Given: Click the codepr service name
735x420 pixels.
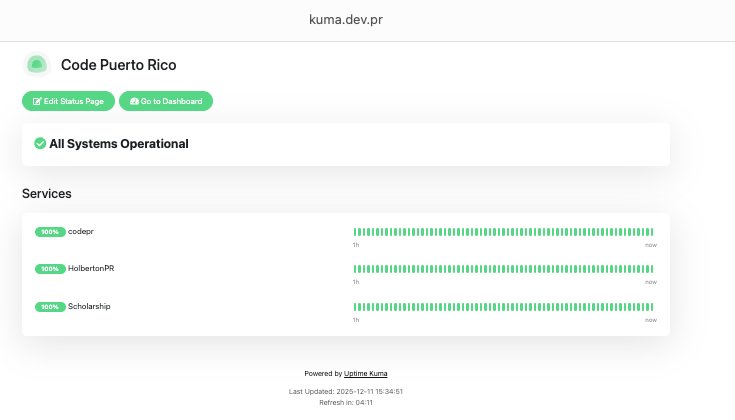Looking at the screenshot, I should click(81, 232).
